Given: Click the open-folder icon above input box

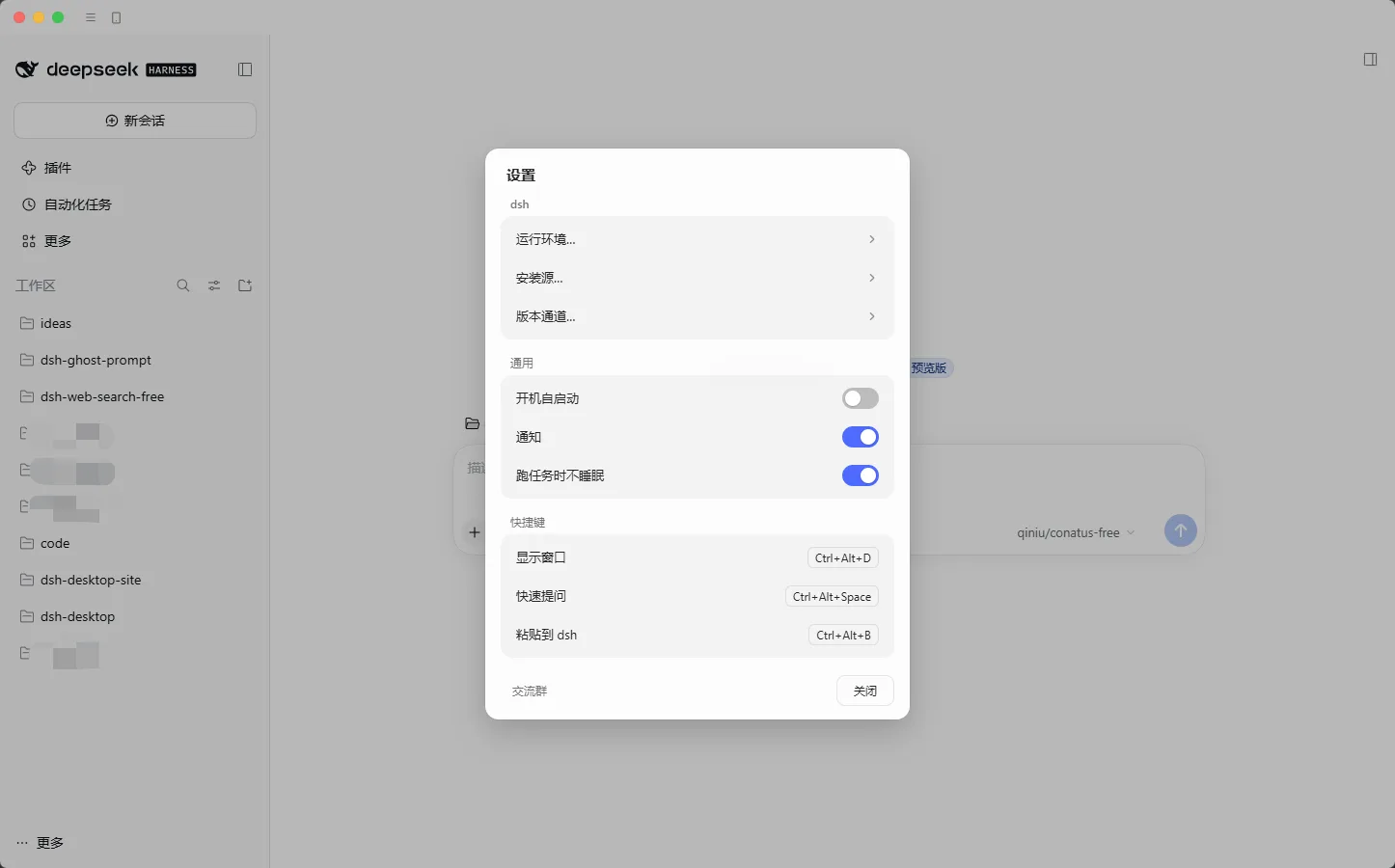Looking at the screenshot, I should click(x=472, y=423).
